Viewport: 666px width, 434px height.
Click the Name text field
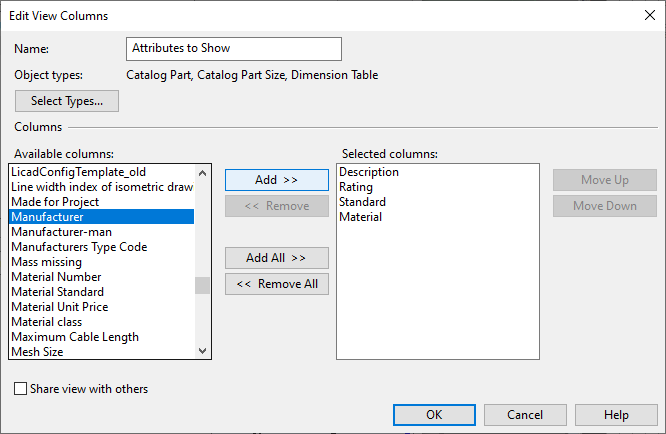235,48
